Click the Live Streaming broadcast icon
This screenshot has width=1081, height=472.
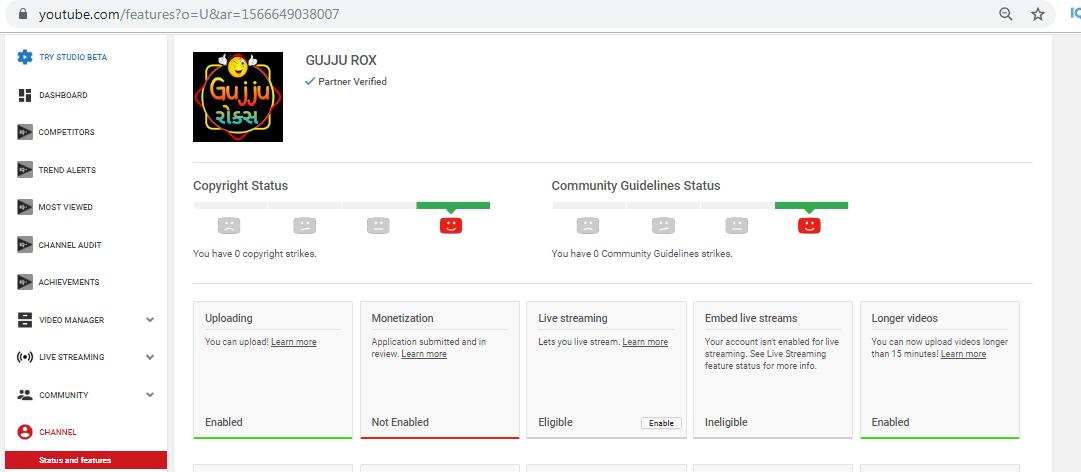tap(25, 357)
